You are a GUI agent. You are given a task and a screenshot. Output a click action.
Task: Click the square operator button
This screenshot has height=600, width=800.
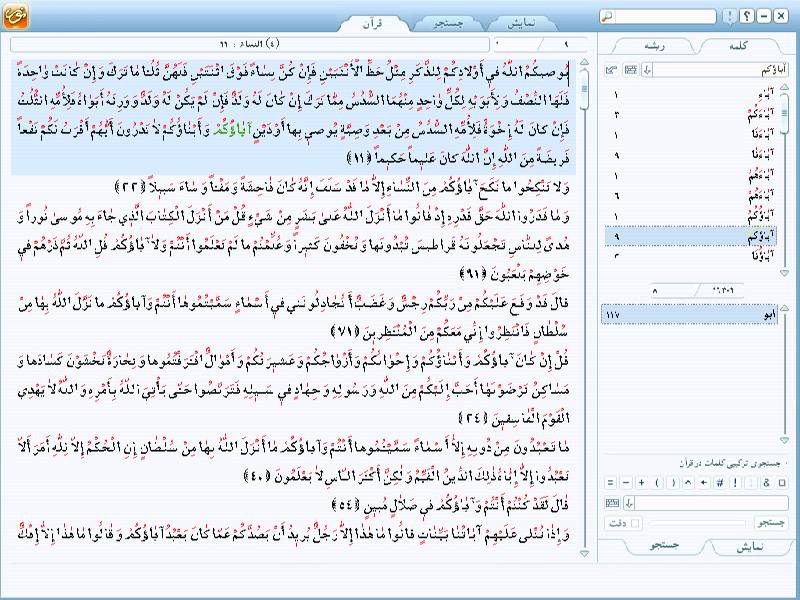coord(782,482)
